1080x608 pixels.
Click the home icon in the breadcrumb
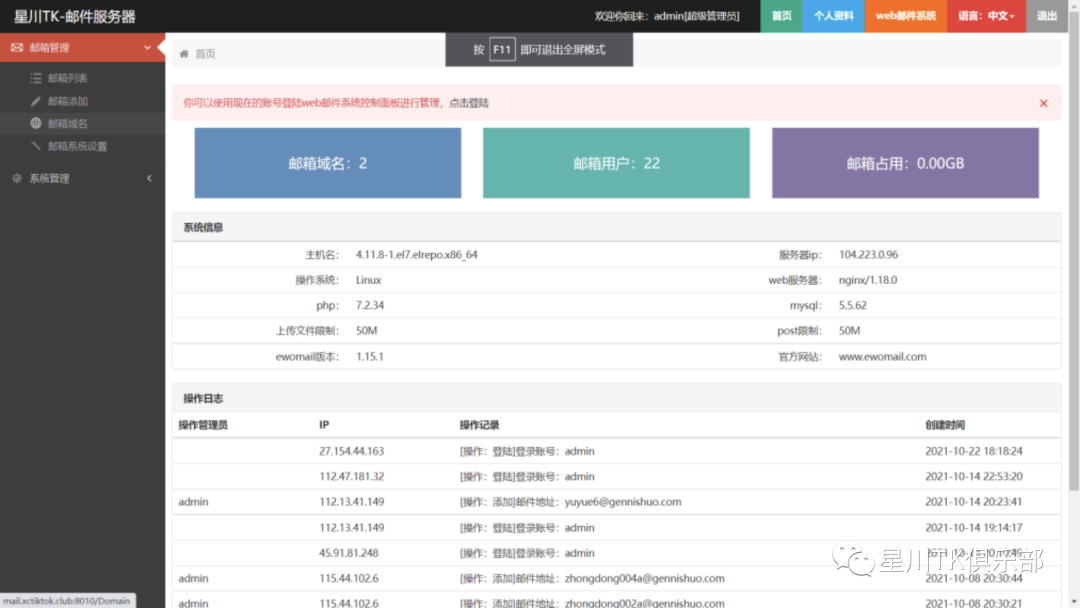point(184,54)
